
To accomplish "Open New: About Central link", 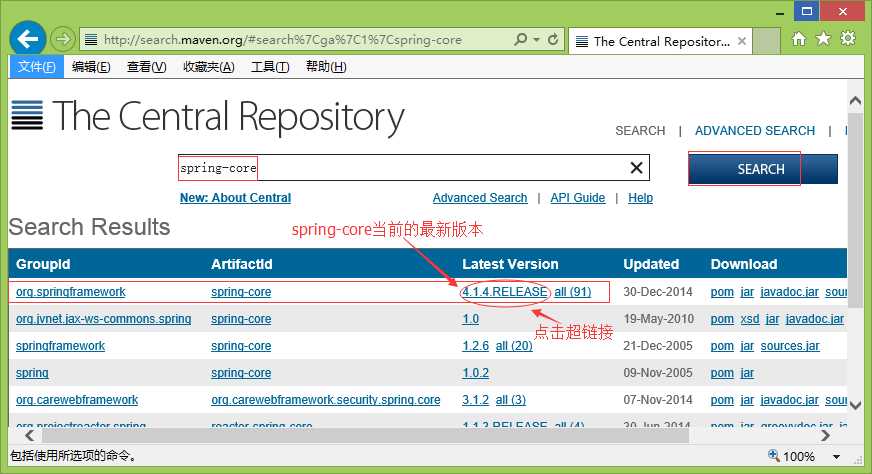I will pyautogui.click(x=235, y=198).
